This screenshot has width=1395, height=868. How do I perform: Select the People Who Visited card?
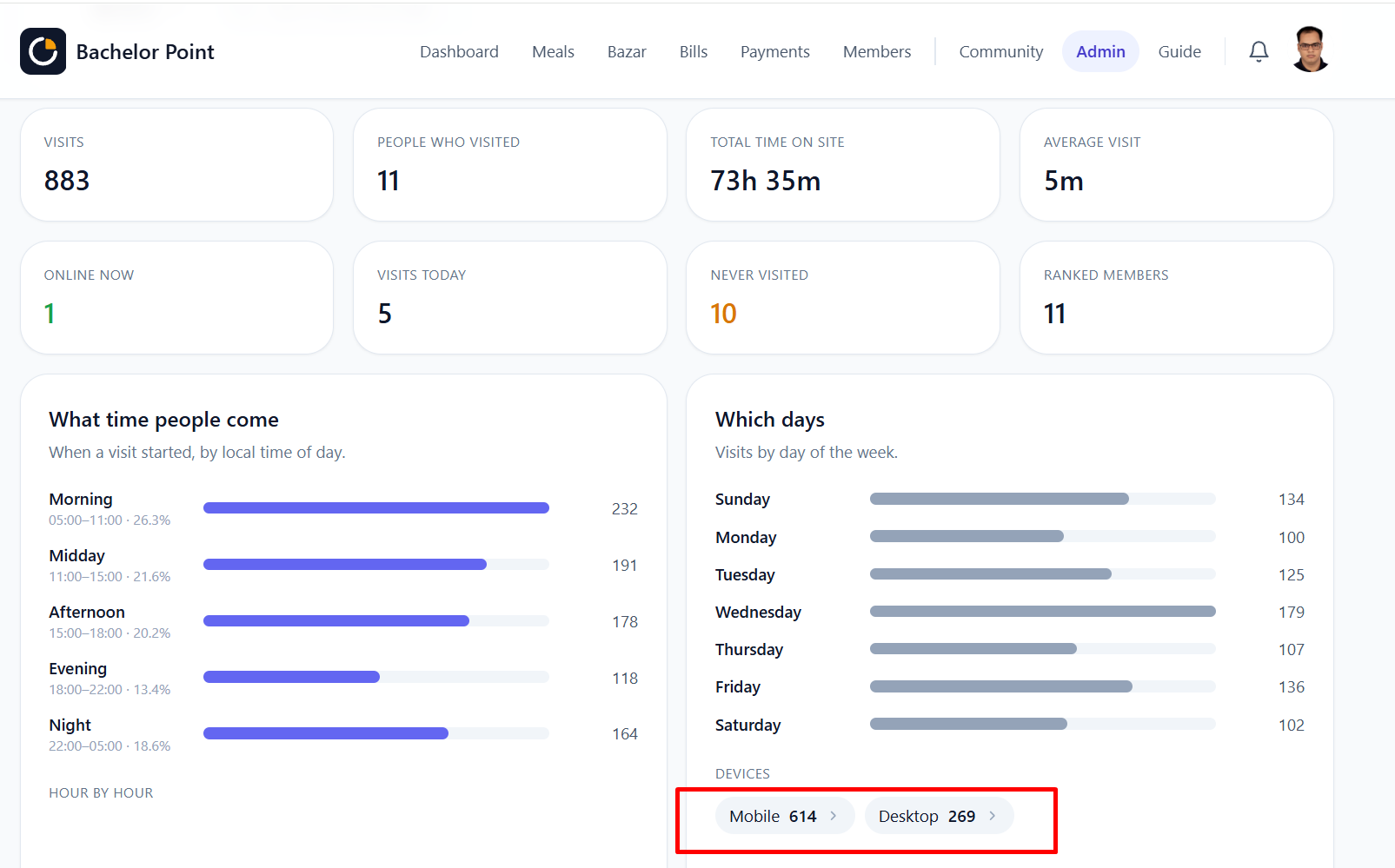click(x=510, y=164)
